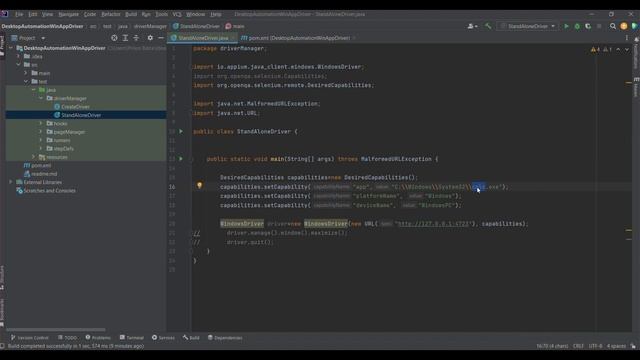Open the Structure side tool window
640x360 pixels.
click(x=2, y=278)
